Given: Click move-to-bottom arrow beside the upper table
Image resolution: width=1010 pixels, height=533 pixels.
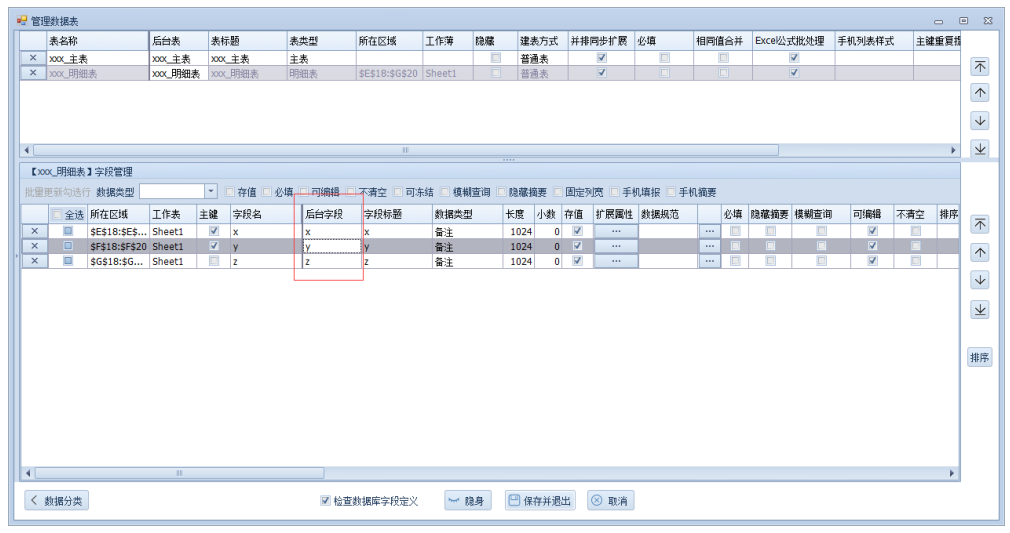Looking at the screenshot, I should [x=980, y=148].
